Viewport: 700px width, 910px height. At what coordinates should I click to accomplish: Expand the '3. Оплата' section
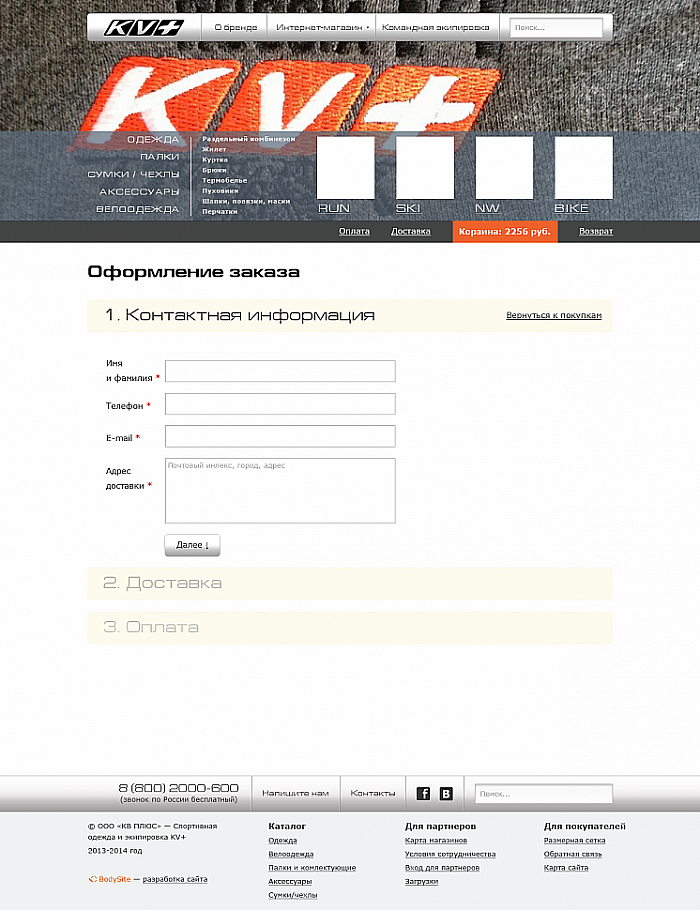pyautogui.click(x=350, y=627)
